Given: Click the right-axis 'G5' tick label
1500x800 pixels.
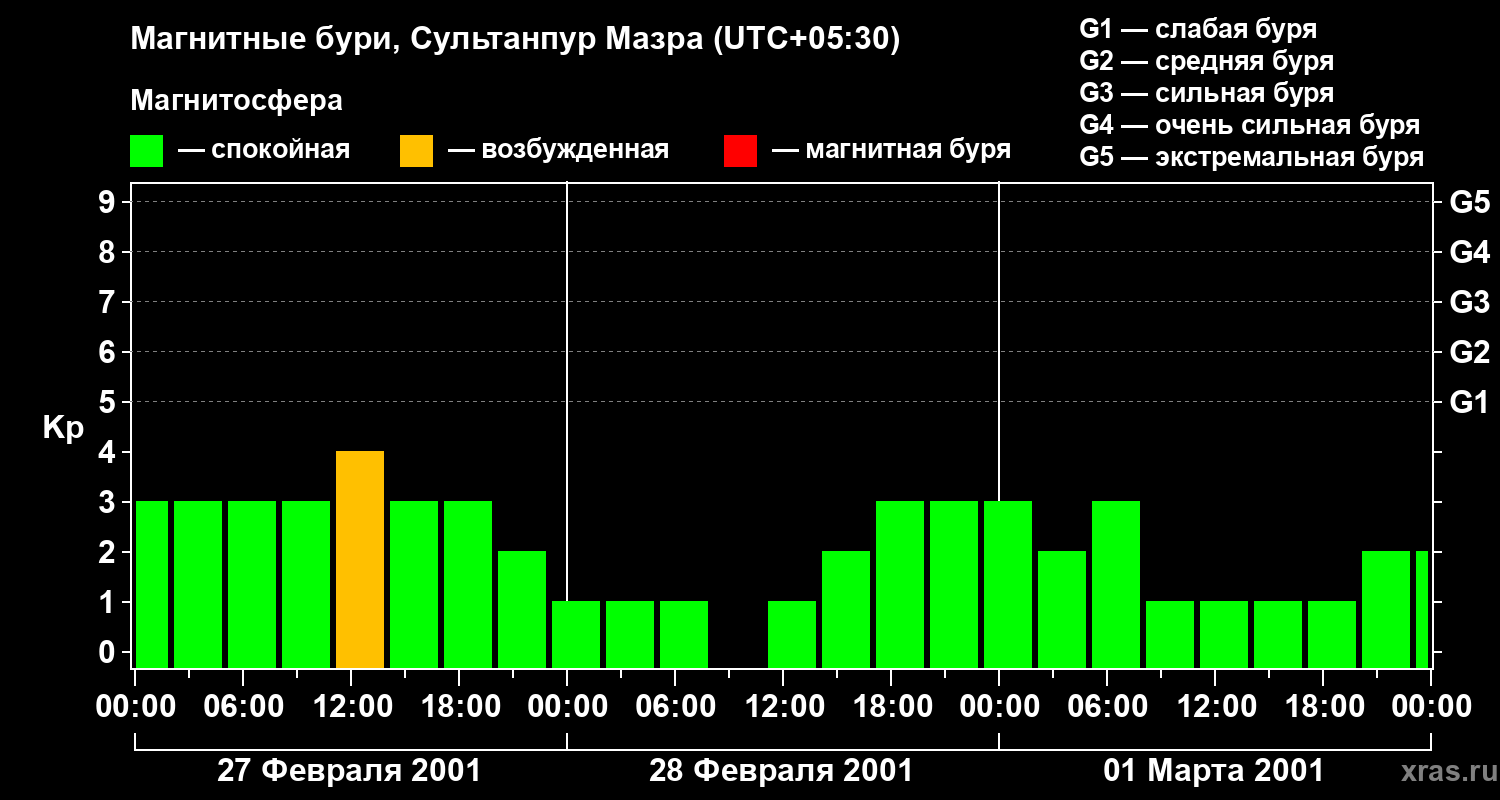Looking at the screenshot, I should point(1469,202).
